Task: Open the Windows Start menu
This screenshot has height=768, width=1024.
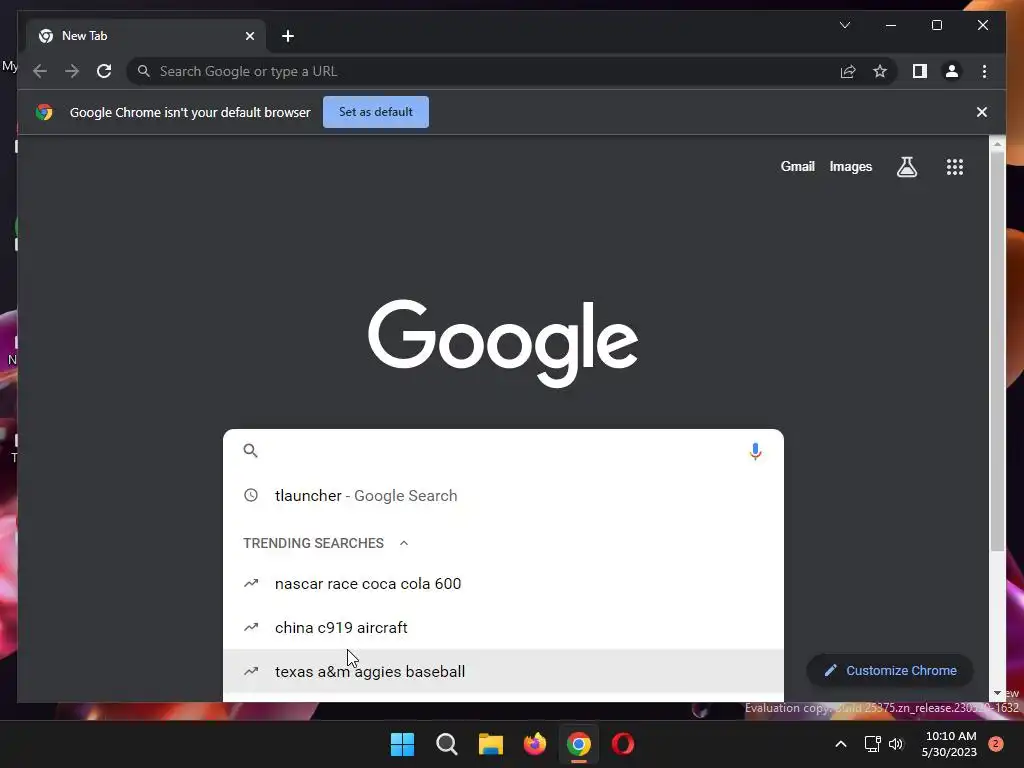Action: pyautogui.click(x=402, y=744)
